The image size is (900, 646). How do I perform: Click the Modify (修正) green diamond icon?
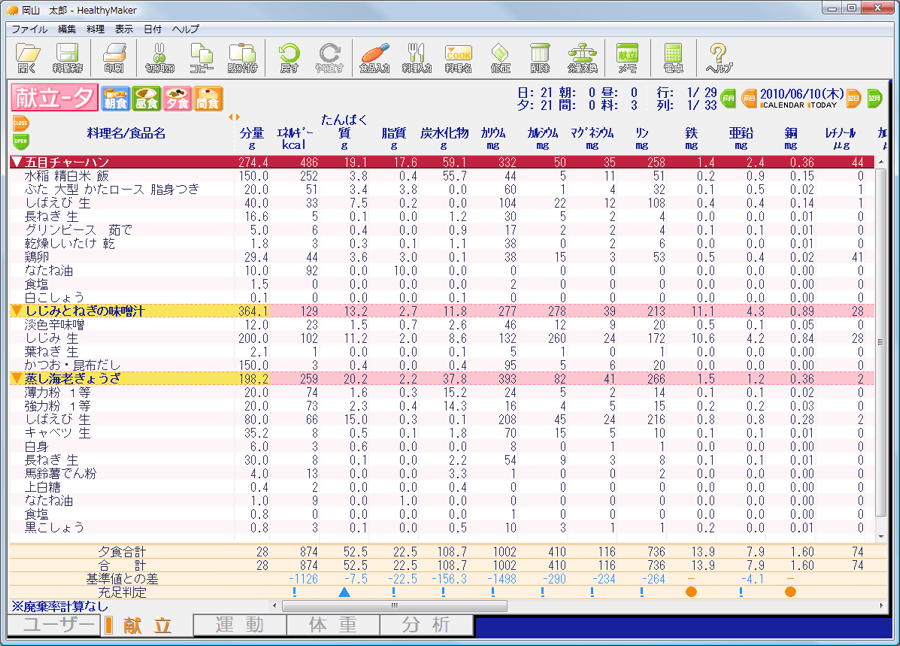pyautogui.click(x=500, y=59)
